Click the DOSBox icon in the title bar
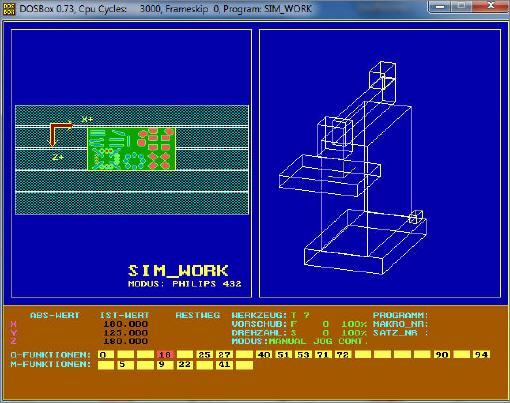510x403 pixels. click(9, 8)
